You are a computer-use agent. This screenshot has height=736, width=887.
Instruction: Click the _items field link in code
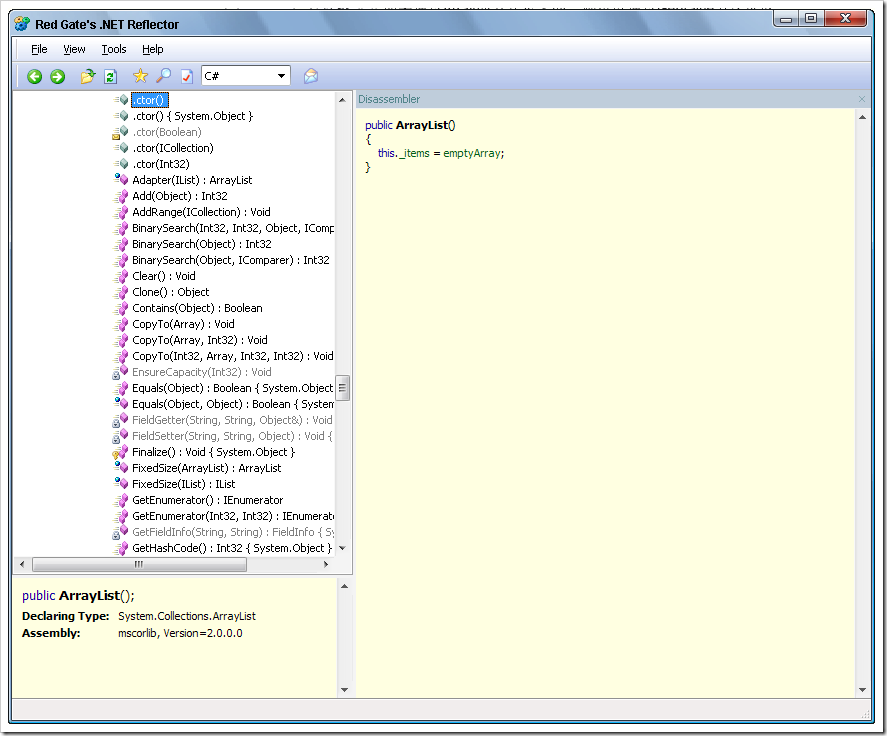pyautogui.click(x=414, y=153)
